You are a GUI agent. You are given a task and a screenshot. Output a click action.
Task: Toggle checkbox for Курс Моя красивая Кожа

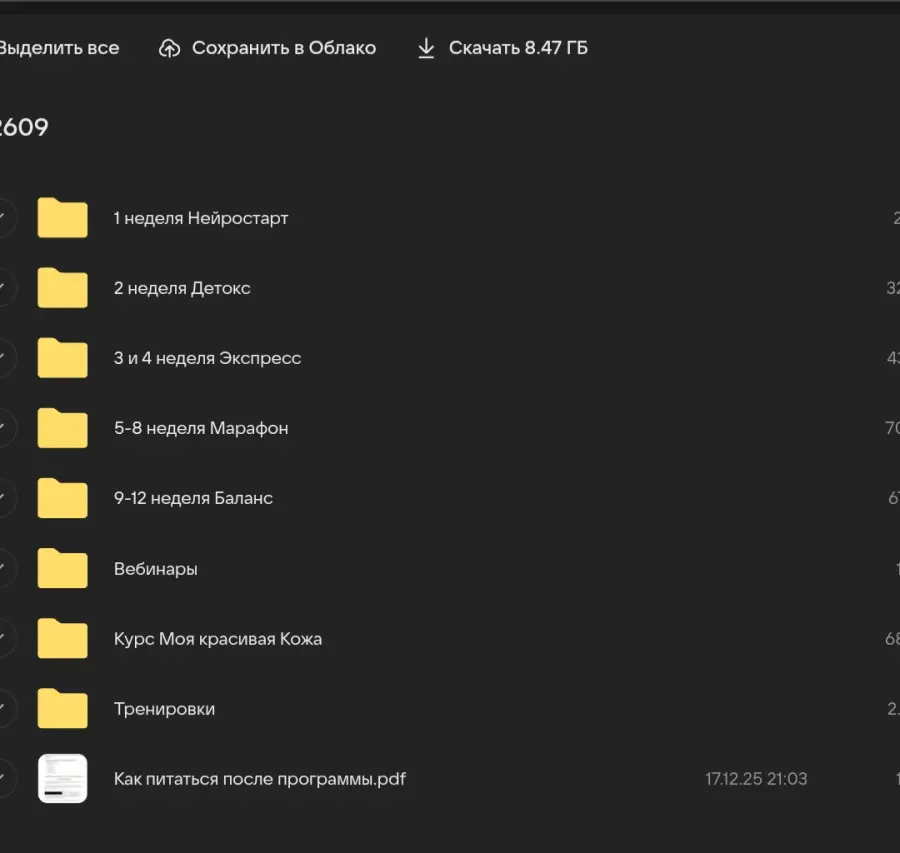5,639
